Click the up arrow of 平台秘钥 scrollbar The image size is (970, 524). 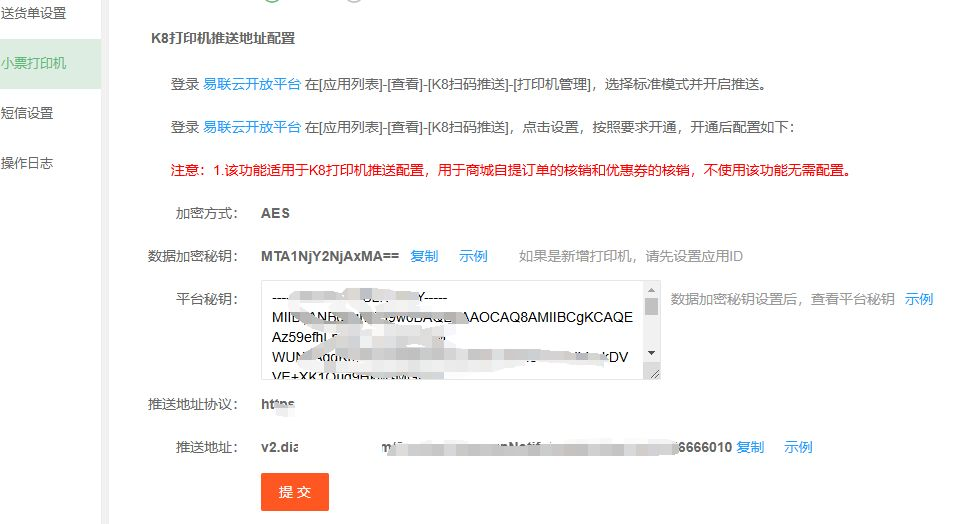click(651, 290)
